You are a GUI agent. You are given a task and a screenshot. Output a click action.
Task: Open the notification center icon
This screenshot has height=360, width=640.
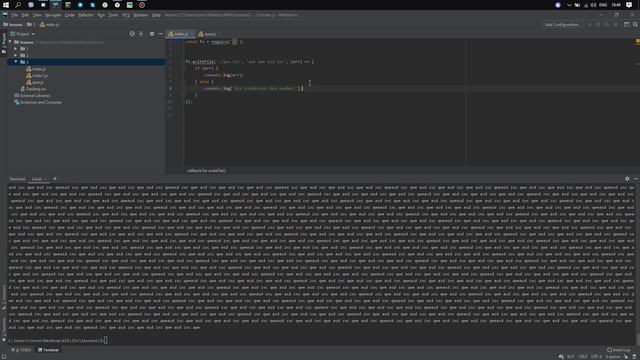(x=629, y=5)
